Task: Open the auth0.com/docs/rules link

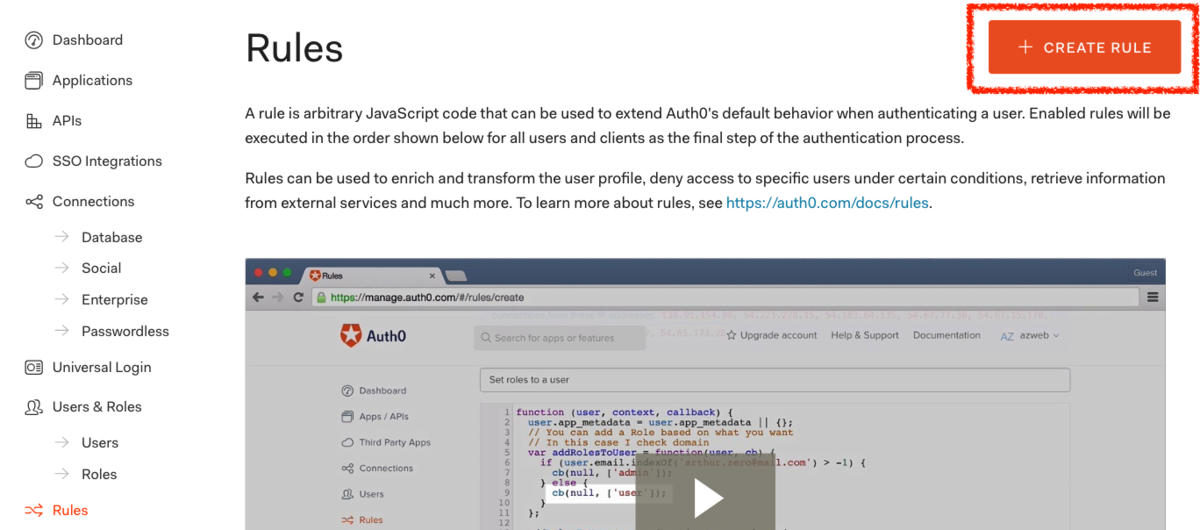Action: 828,202
